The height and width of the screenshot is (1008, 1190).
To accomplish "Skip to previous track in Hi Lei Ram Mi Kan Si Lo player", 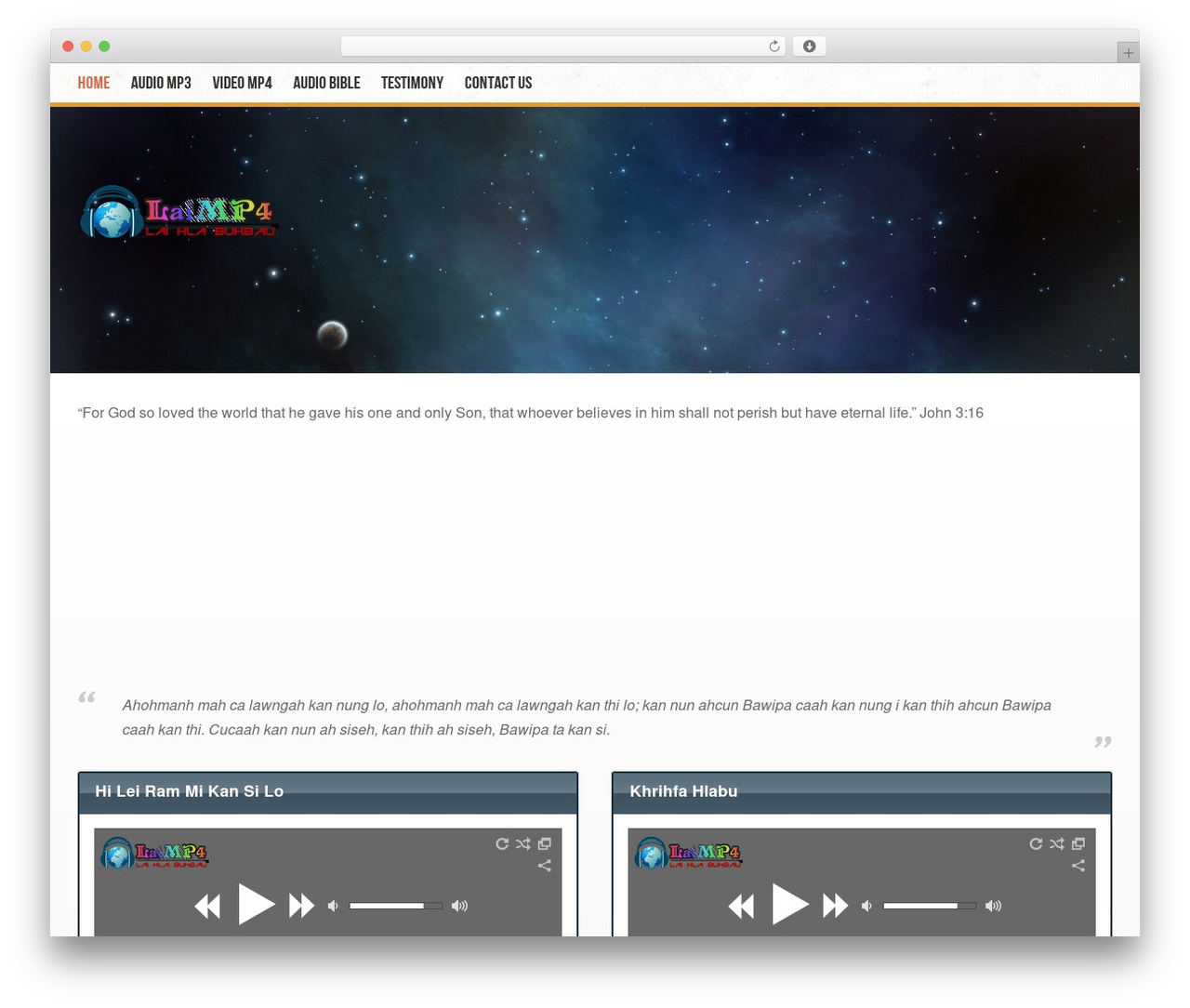I will [x=207, y=906].
